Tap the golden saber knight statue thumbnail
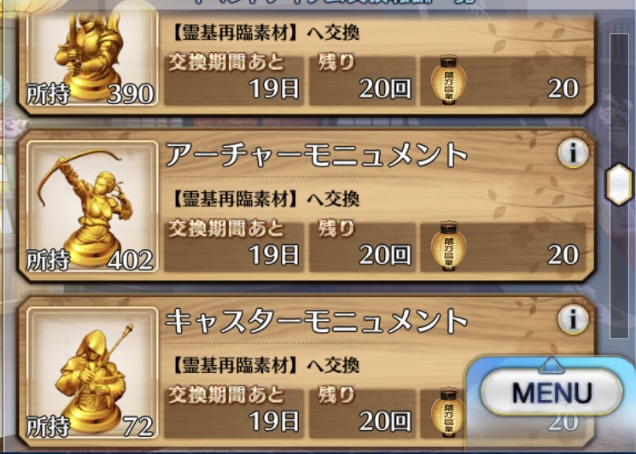Screen dimensions: 636x454 pyautogui.click(x=92, y=58)
